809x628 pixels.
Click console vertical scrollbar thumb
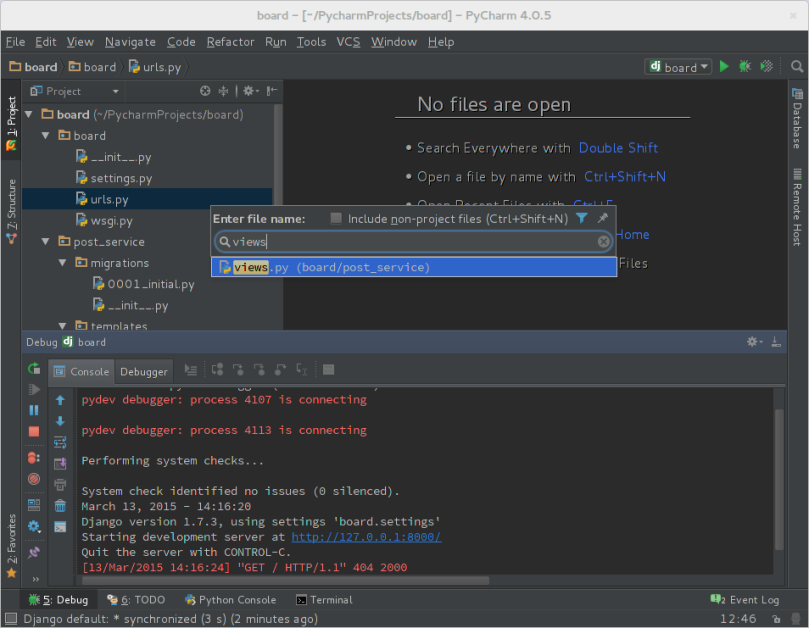(779, 479)
